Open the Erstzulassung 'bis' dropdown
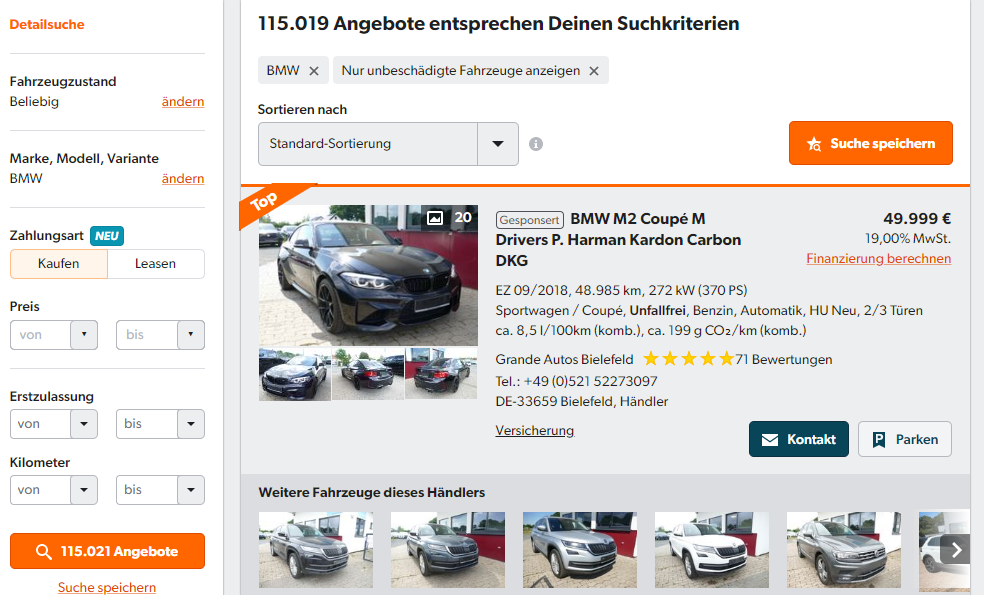This screenshot has height=595, width=984. point(160,424)
